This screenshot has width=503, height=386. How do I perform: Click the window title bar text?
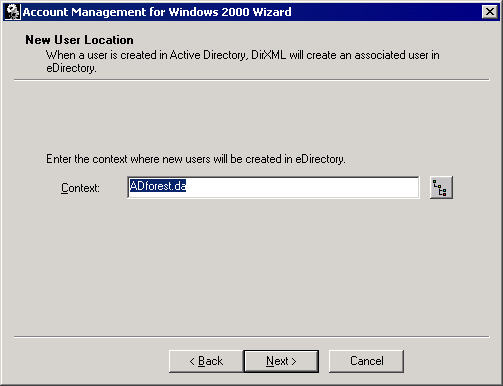click(x=157, y=12)
